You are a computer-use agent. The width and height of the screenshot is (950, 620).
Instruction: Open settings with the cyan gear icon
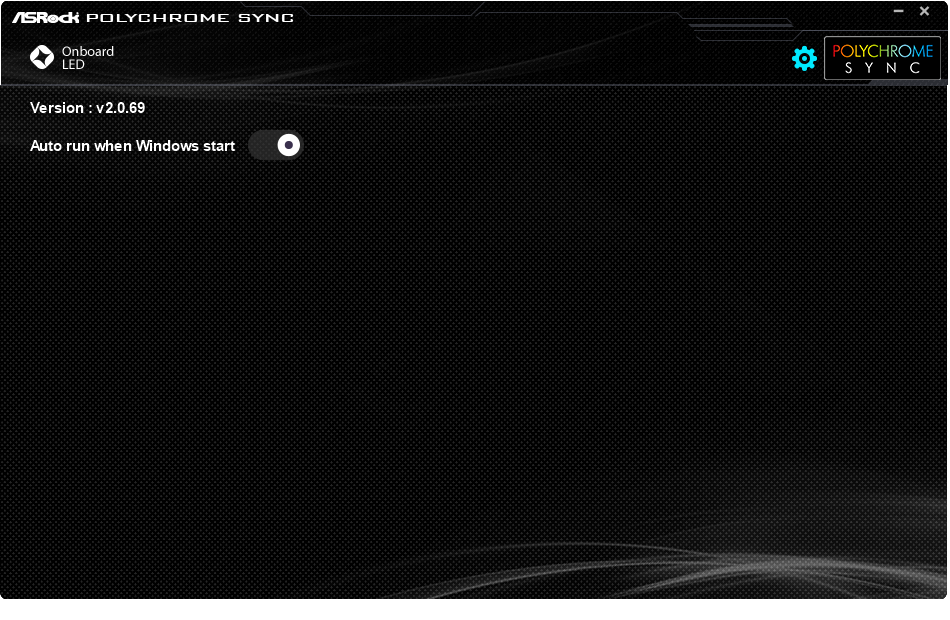click(804, 58)
